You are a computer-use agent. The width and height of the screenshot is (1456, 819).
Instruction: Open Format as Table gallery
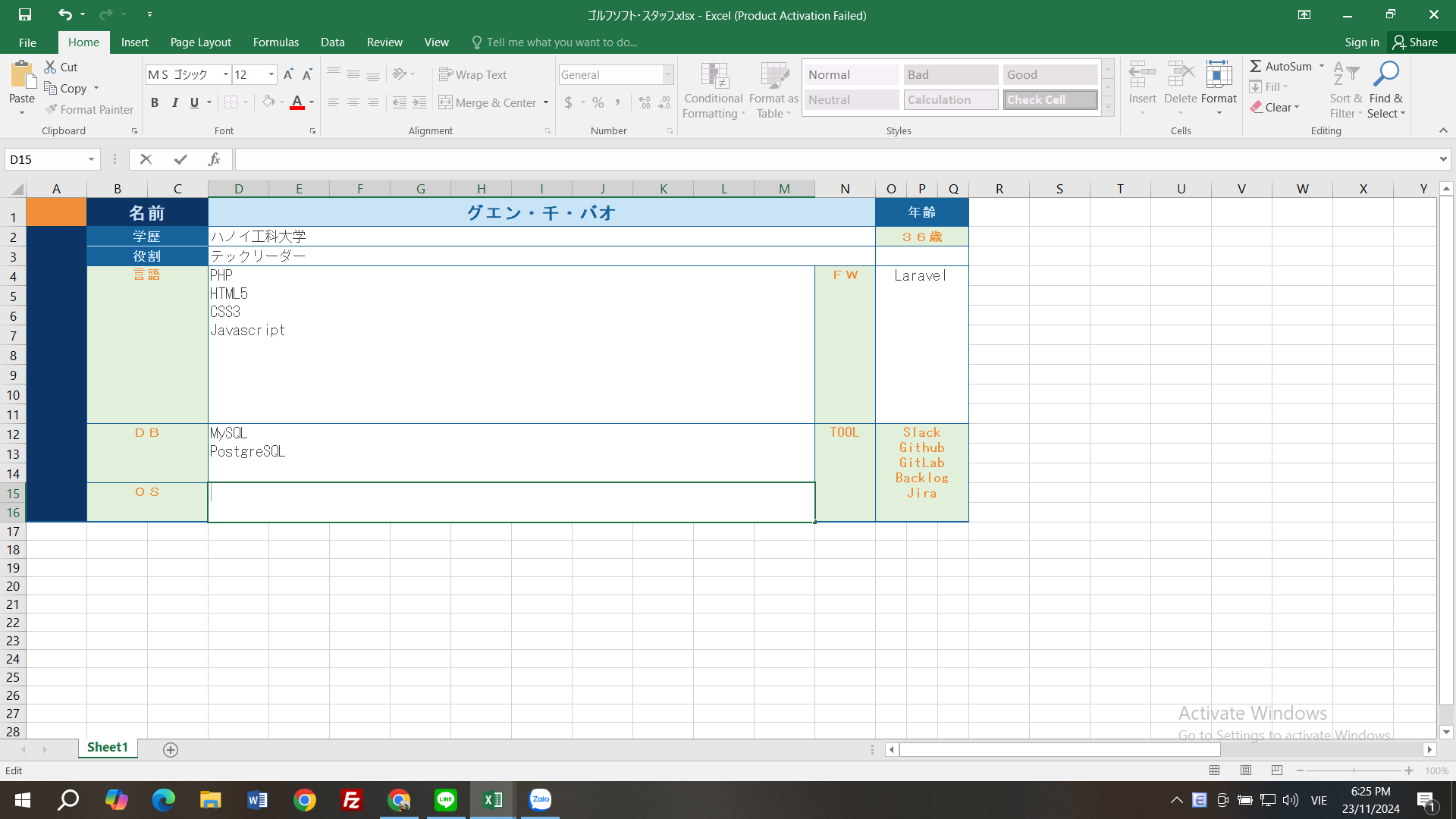click(773, 90)
